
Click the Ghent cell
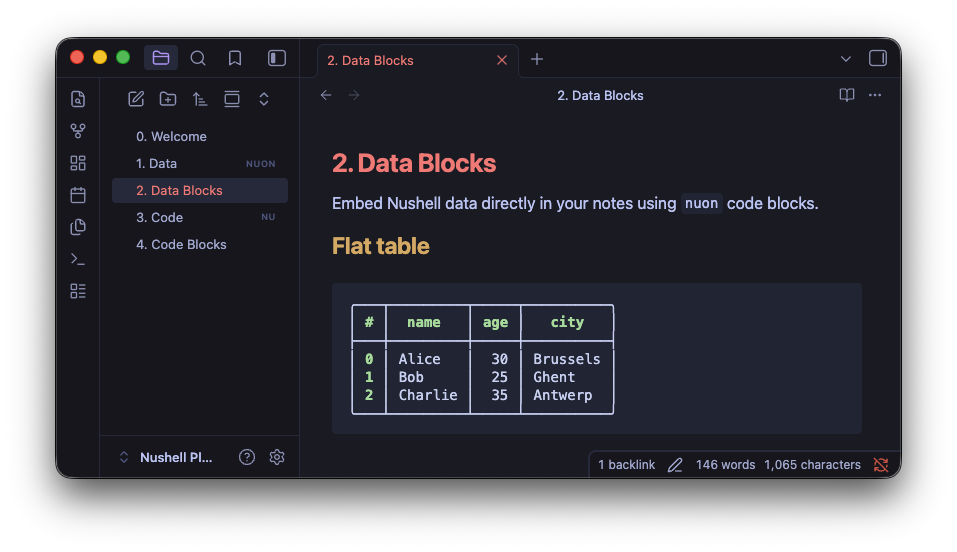pyautogui.click(x=554, y=377)
